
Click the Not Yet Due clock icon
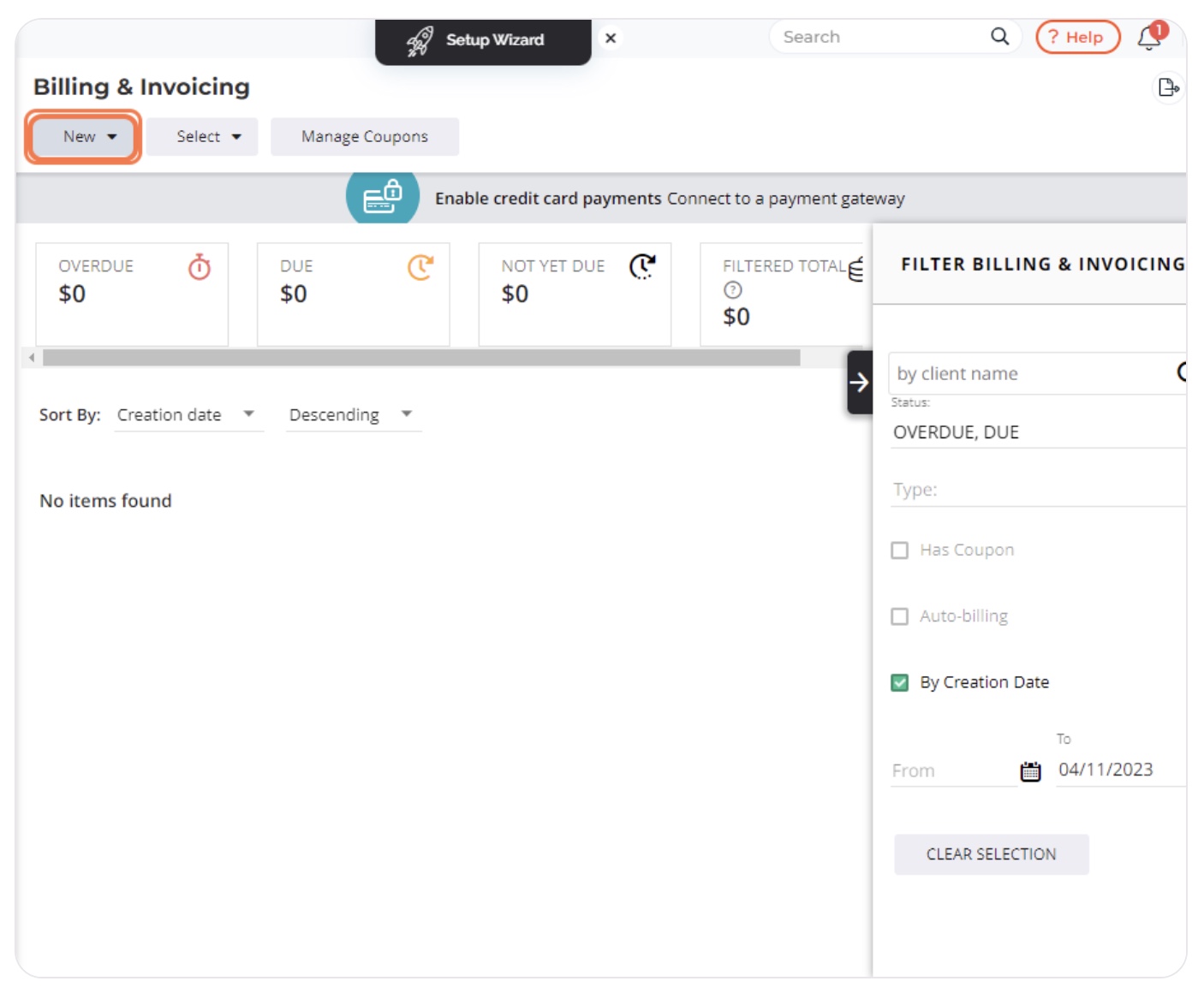tap(642, 267)
